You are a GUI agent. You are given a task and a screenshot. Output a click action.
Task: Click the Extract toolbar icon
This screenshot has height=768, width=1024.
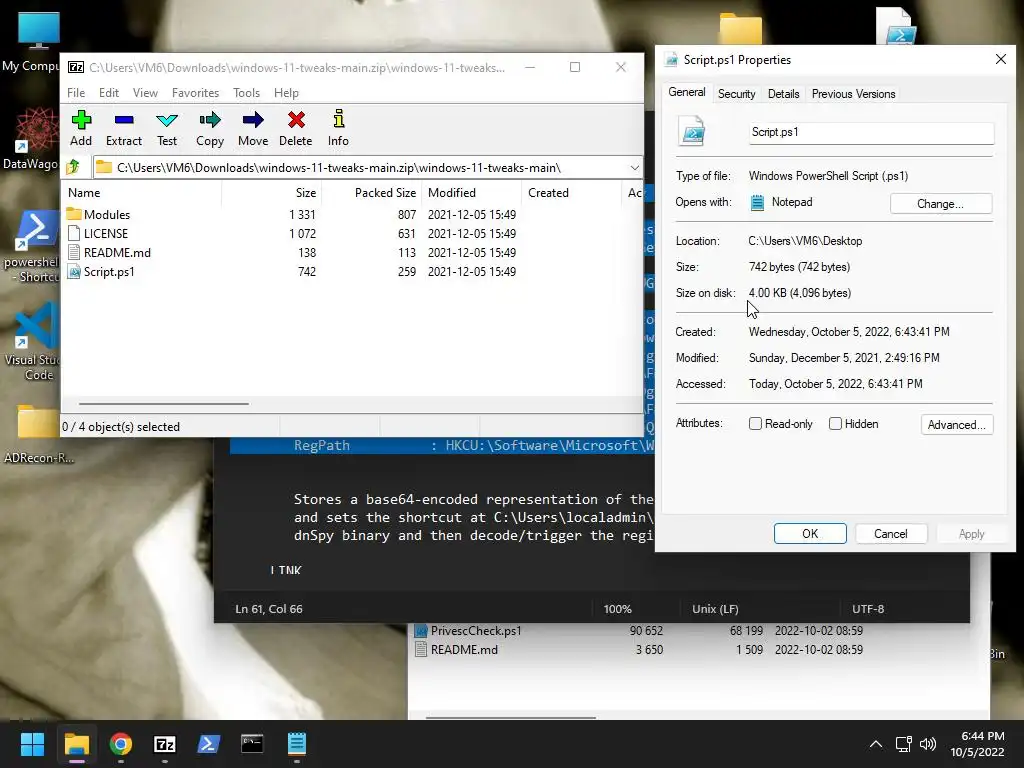click(123, 120)
